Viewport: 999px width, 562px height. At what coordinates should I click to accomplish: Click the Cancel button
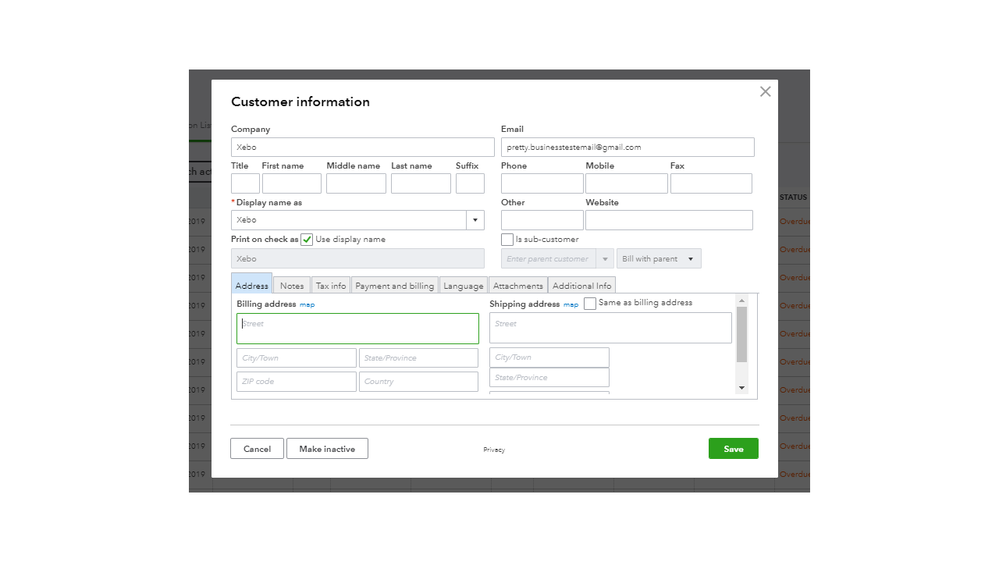[257, 449]
